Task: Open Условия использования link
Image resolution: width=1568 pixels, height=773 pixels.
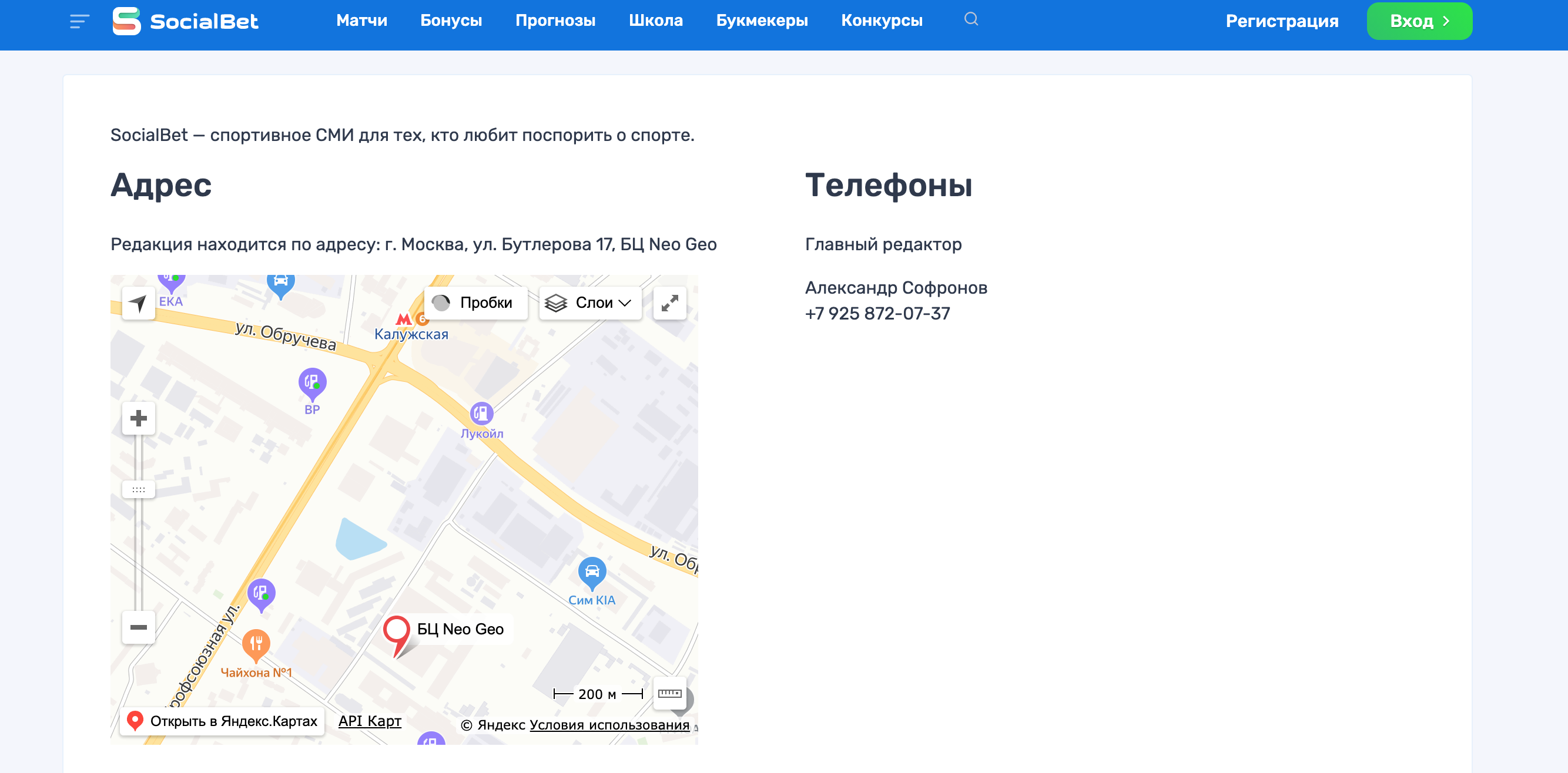Action: 609,725
